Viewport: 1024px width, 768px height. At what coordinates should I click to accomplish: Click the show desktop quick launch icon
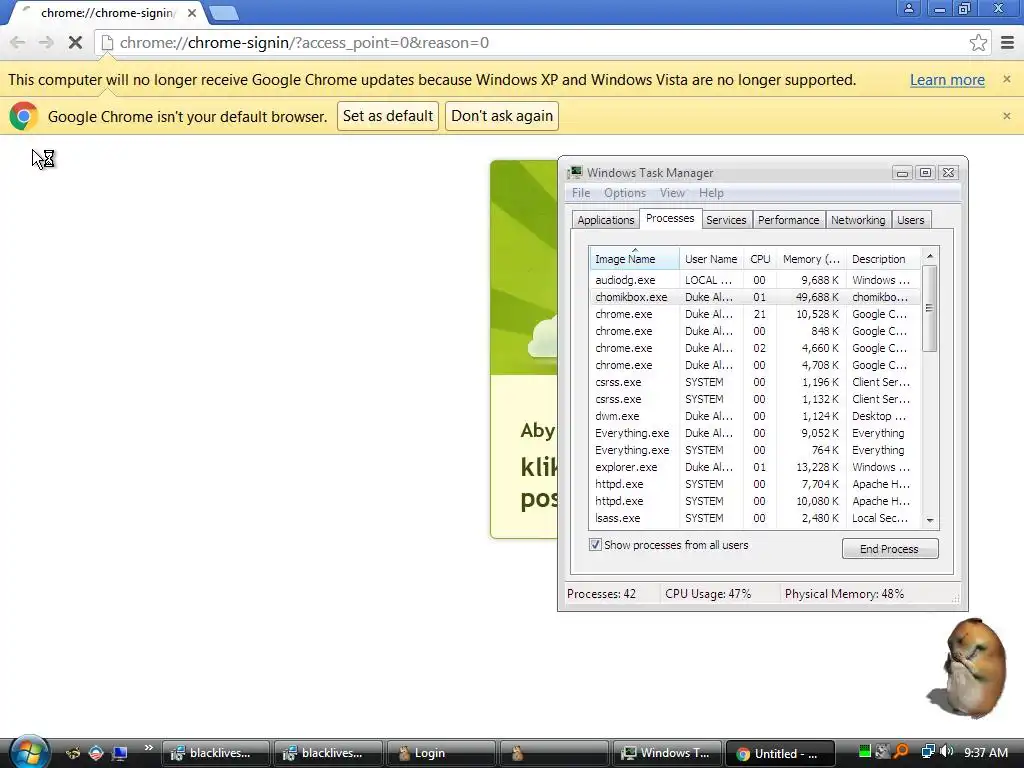(120, 753)
